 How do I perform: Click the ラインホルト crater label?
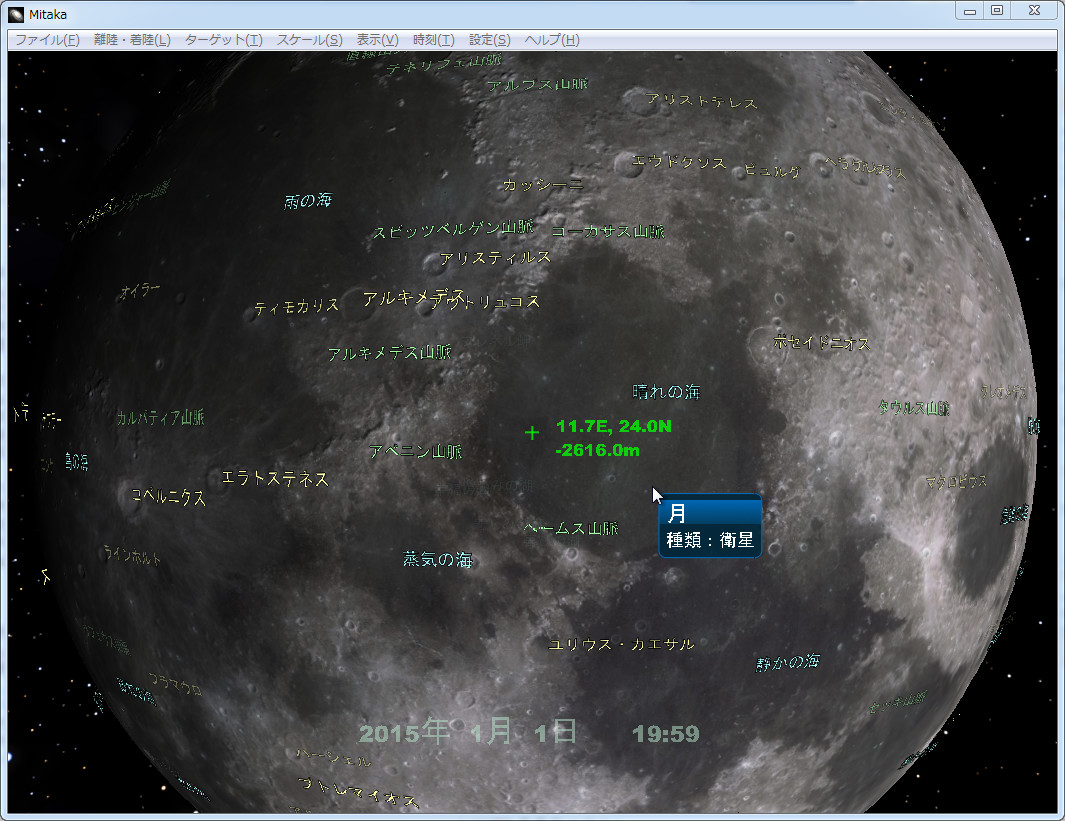(x=132, y=555)
